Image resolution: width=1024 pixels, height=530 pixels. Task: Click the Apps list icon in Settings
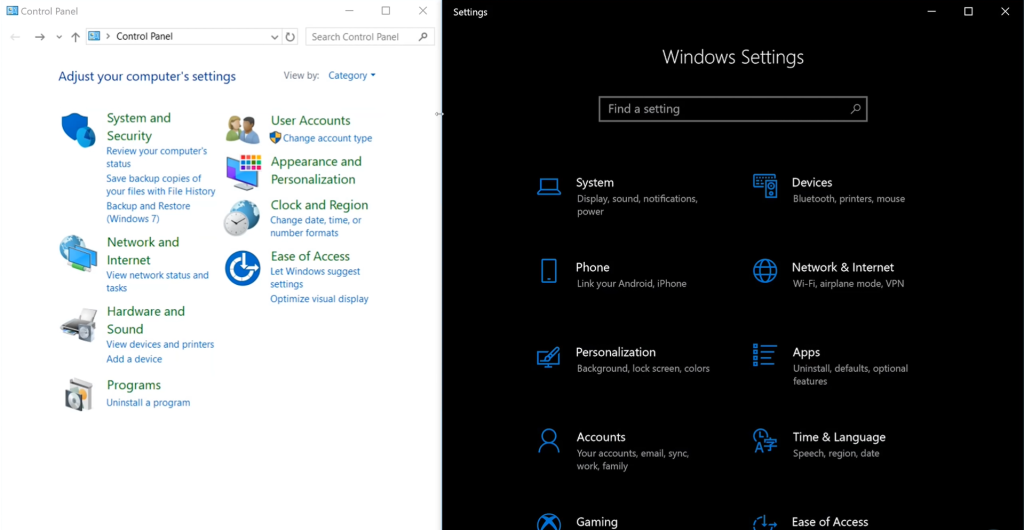[765, 355]
